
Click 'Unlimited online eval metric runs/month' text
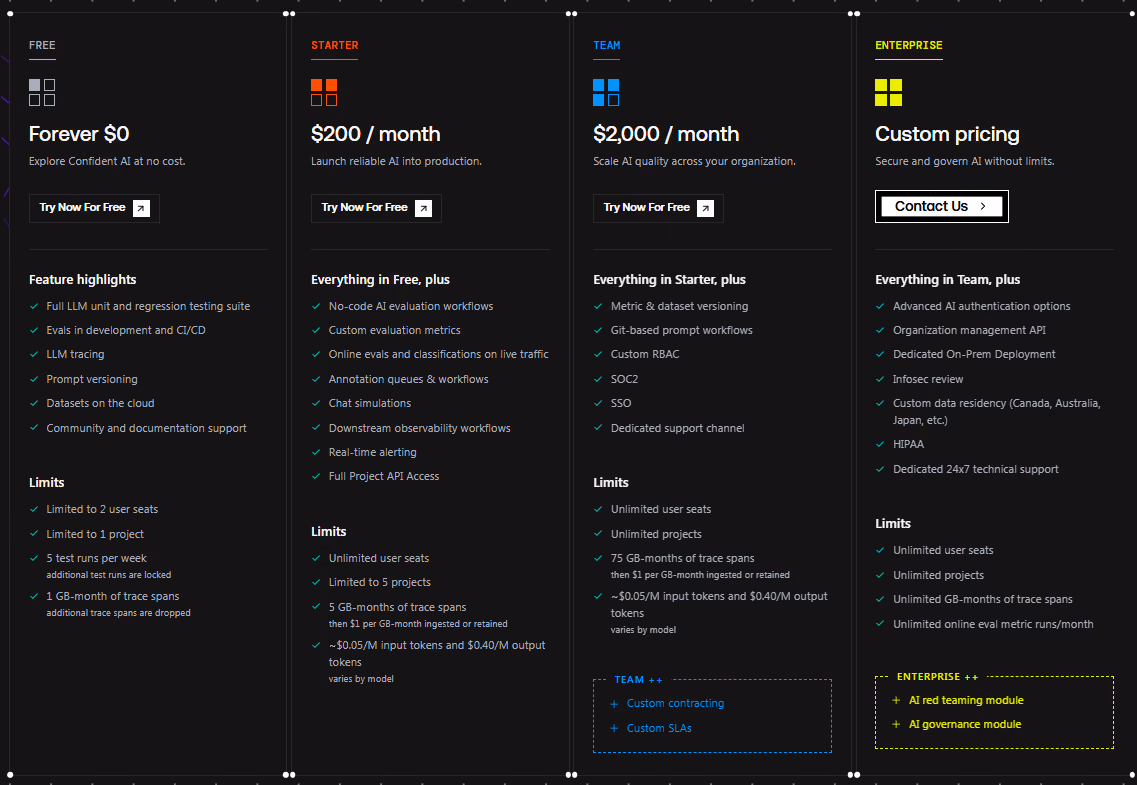coord(993,624)
